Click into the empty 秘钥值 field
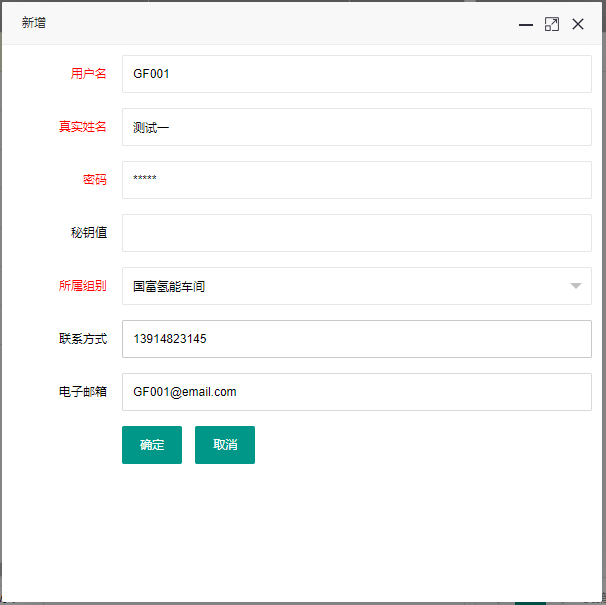 click(356, 233)
